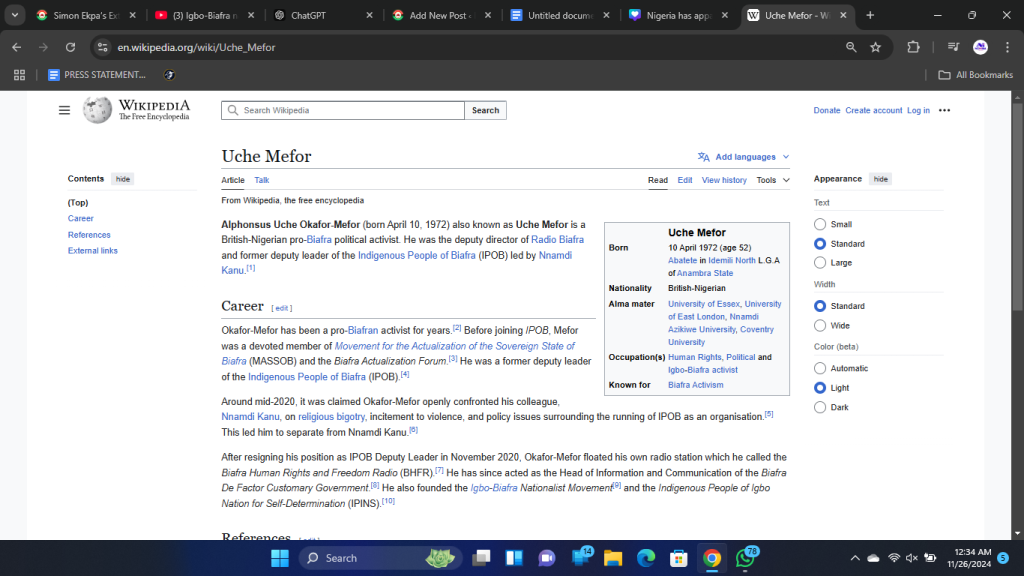
Task: Open Wikipedia three-dot user menu
Action: tap(944, 110)
